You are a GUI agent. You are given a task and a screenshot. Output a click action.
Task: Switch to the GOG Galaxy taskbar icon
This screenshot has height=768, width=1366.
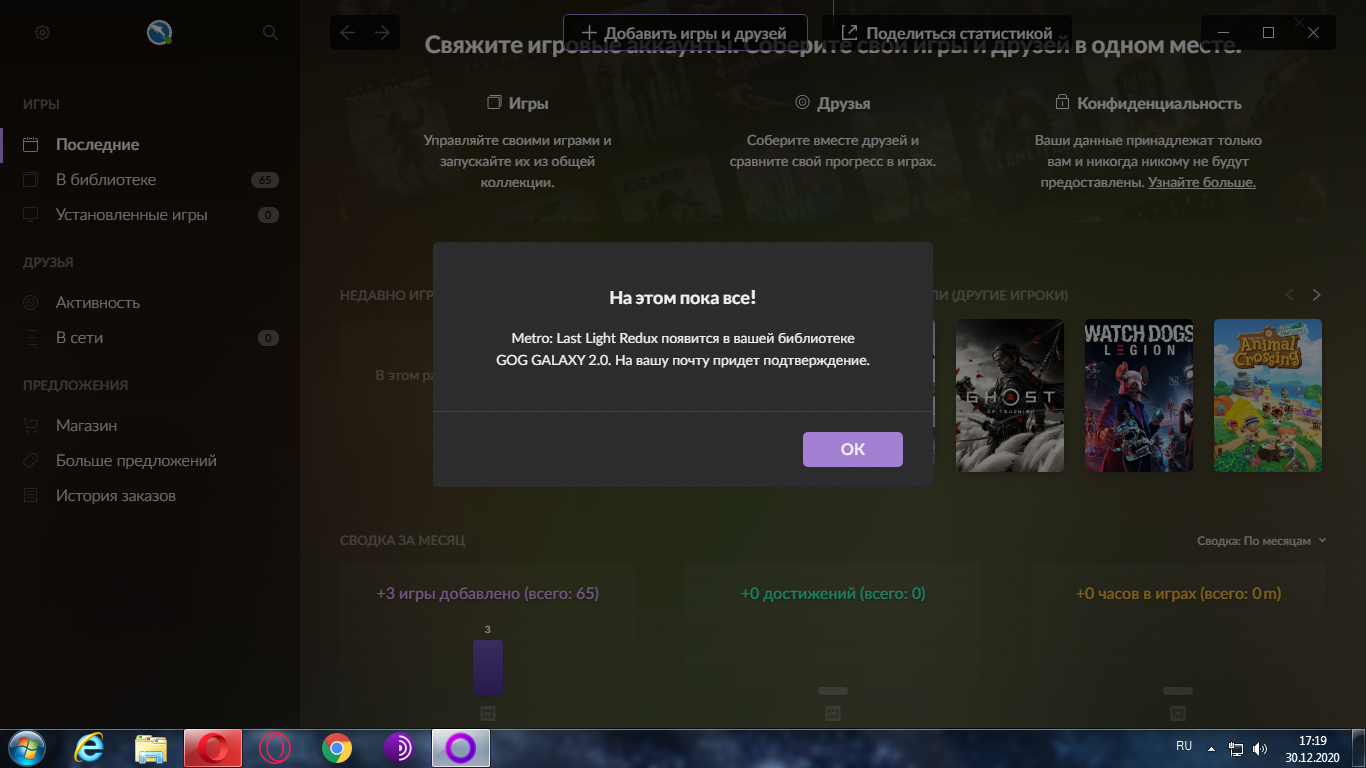tap(461, 747)
